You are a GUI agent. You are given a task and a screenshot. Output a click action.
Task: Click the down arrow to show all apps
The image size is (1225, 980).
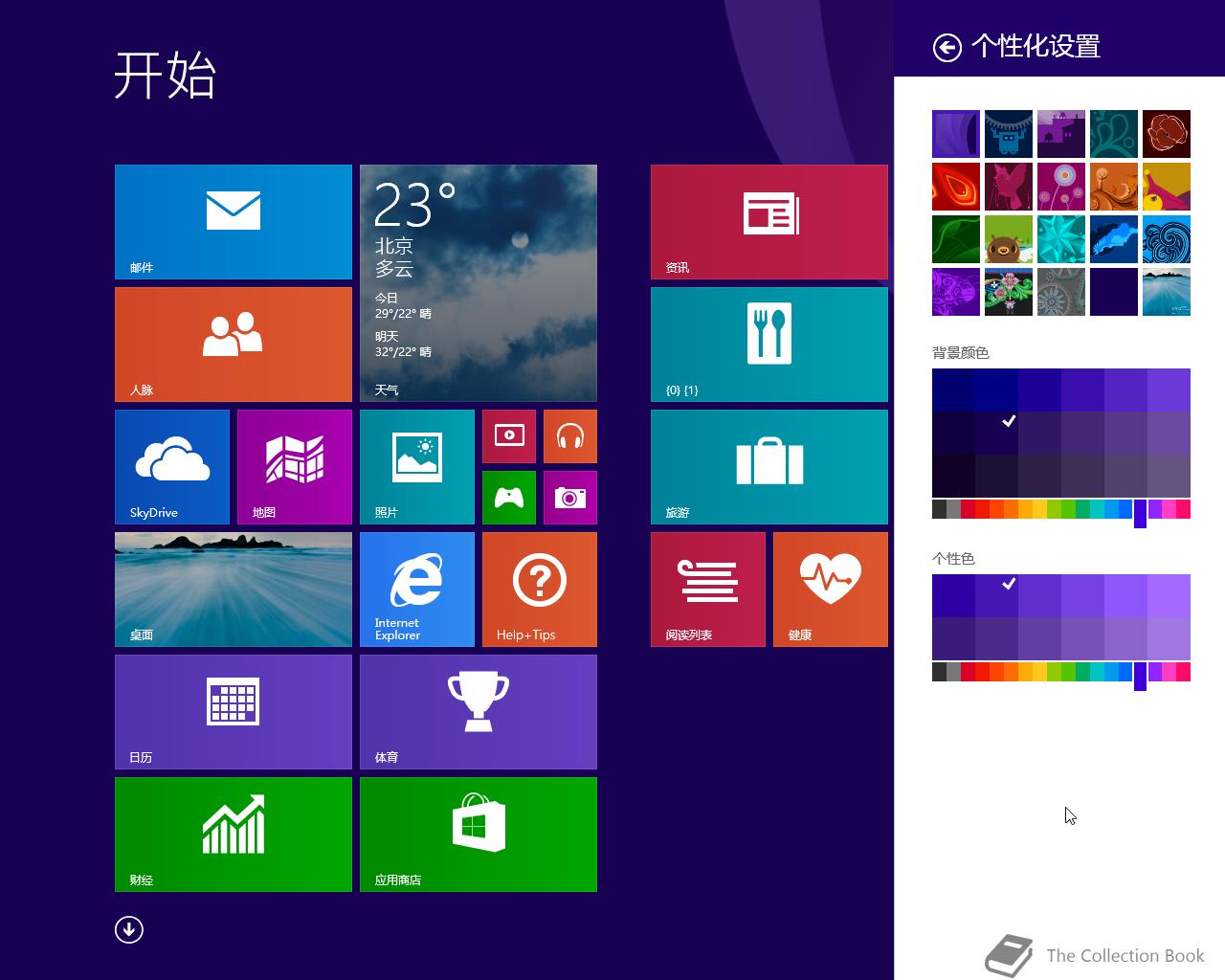129,929
